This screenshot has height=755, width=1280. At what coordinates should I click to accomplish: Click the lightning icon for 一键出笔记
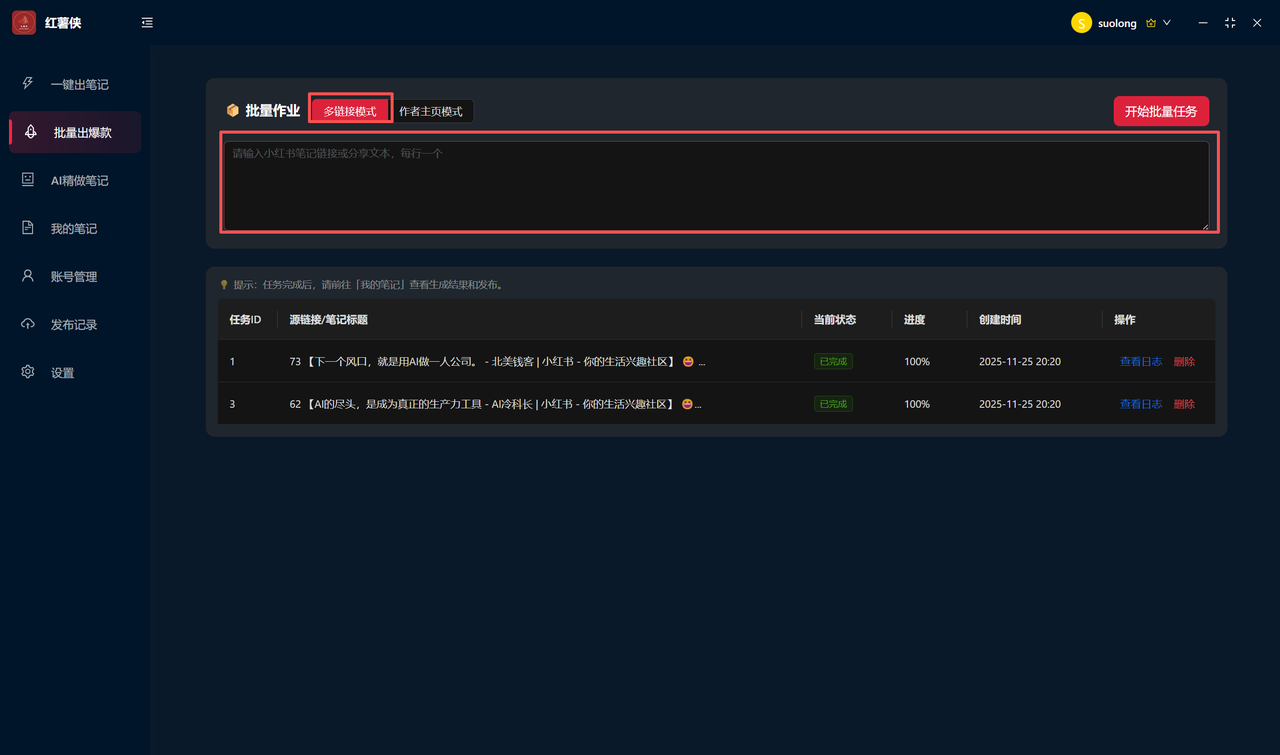point(28,84)
